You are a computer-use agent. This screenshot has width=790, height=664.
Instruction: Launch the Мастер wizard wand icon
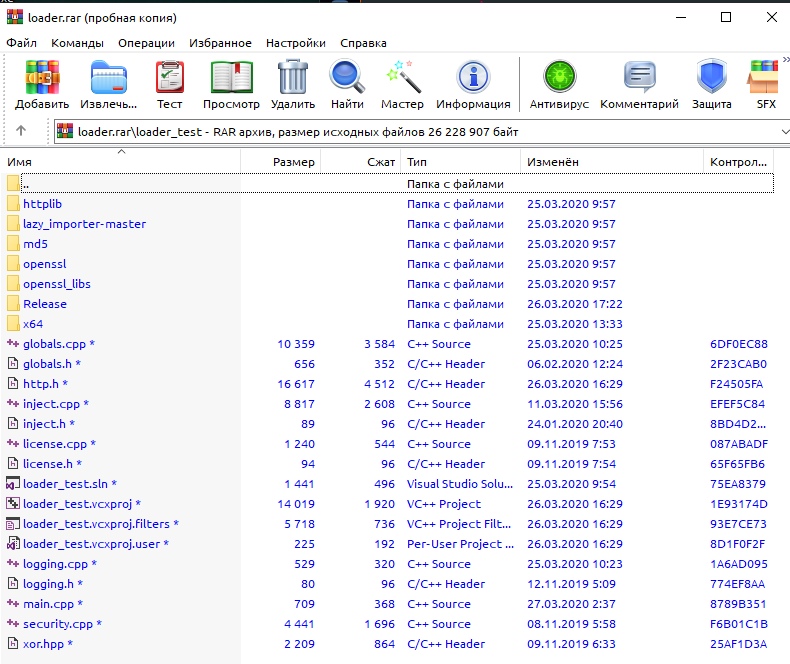(x=403, y=77)
